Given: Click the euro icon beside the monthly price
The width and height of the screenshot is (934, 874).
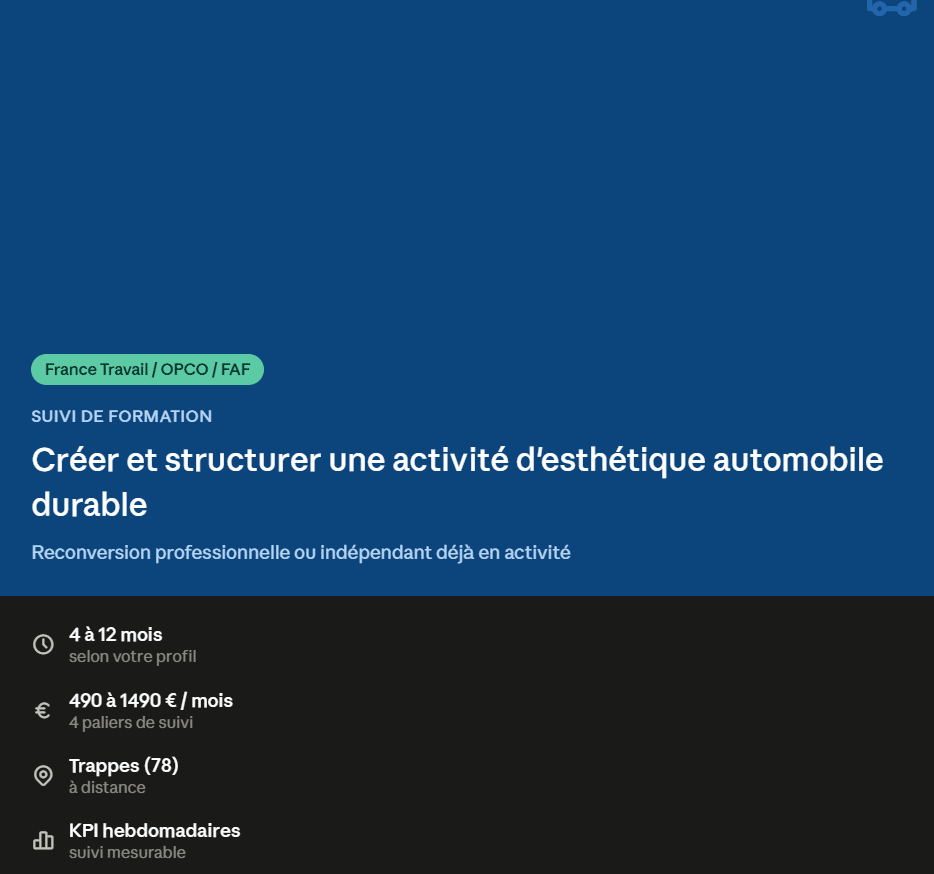Looking at the screenshot, I should click(x=43, y=710).
